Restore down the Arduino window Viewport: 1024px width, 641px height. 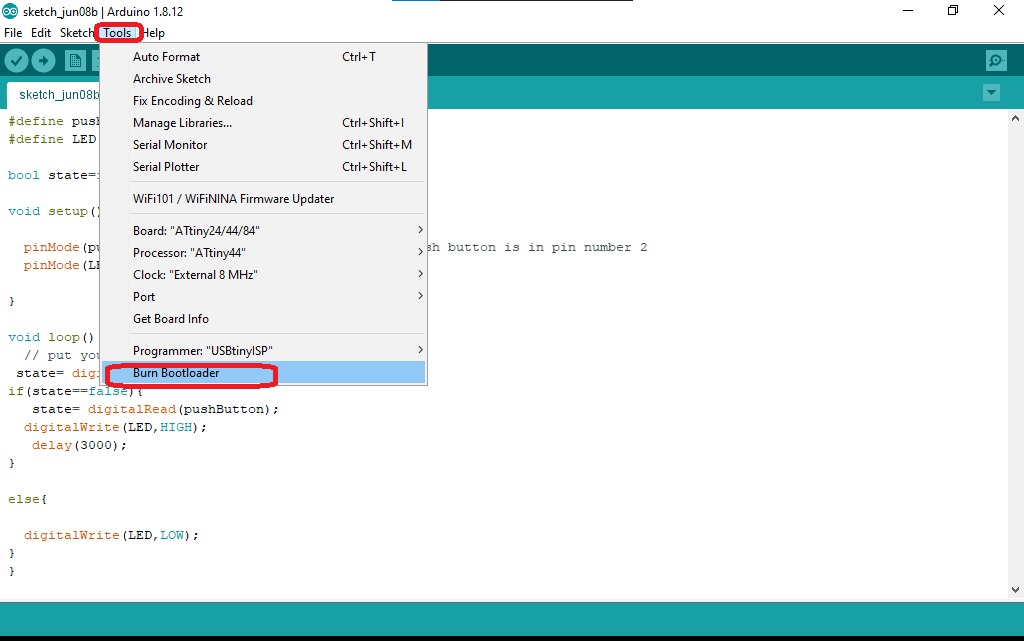(953, 10)
